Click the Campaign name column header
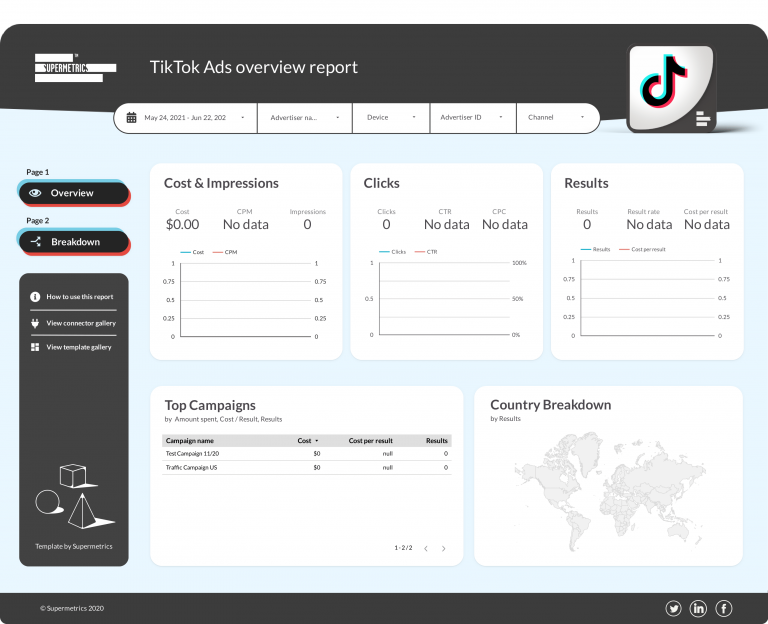The height and width of the screenshot is (624, 768). coord(190,441)
